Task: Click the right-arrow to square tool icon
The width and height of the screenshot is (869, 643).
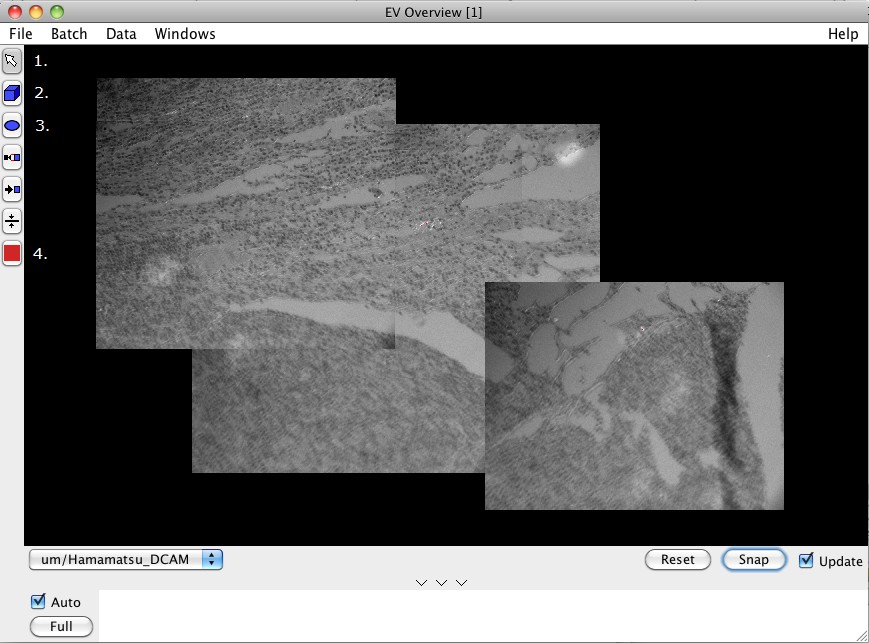Action: click(12, 190)
